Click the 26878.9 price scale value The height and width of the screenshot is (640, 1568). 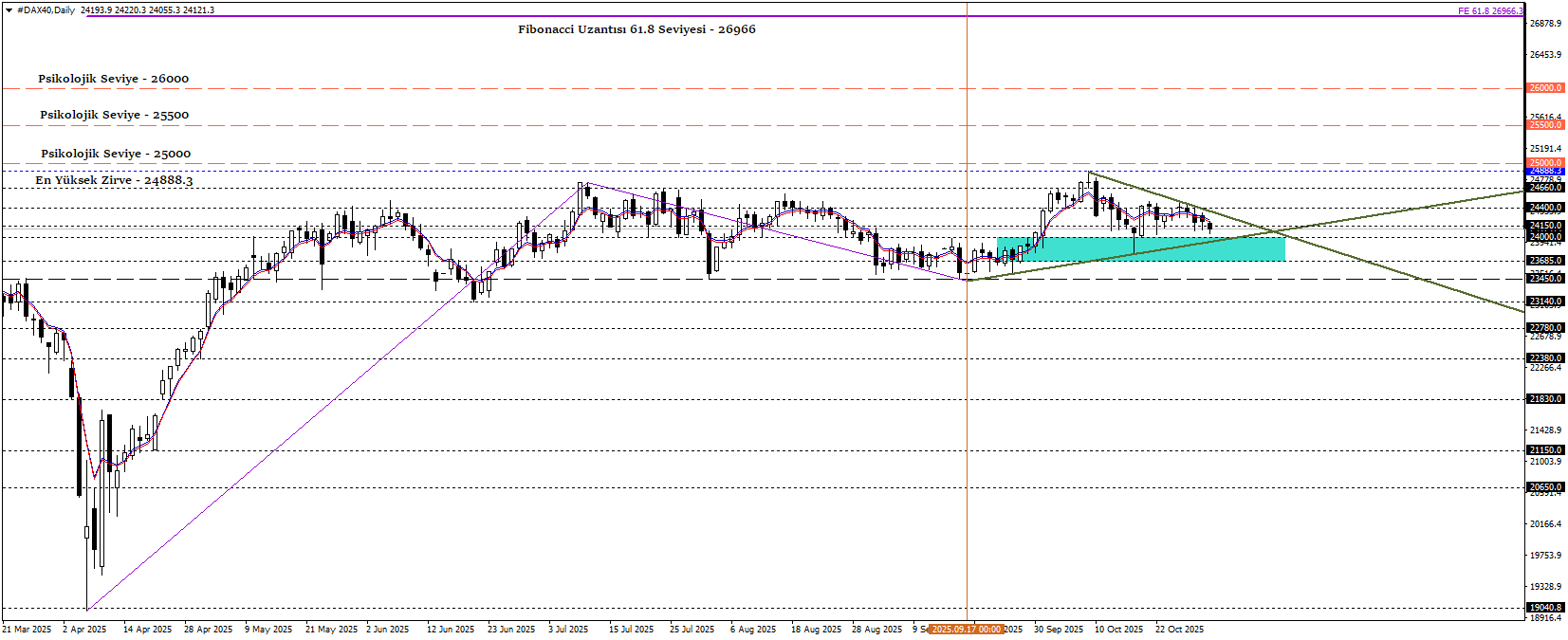click(1545, 24)
